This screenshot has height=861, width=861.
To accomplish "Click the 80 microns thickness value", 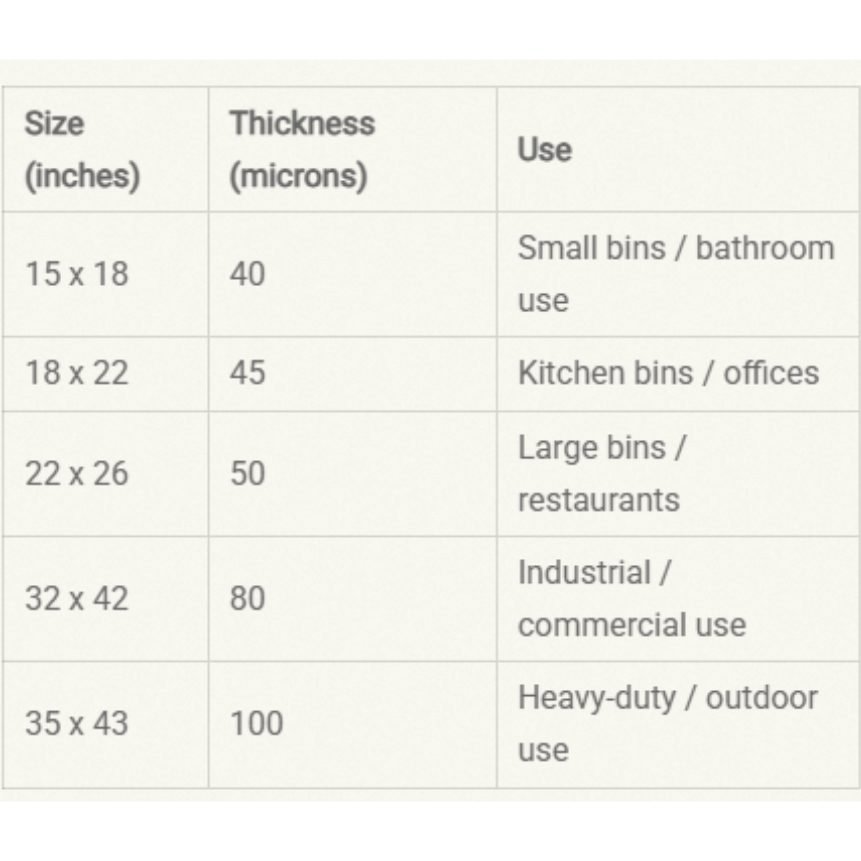I will (x=247, y=598).
